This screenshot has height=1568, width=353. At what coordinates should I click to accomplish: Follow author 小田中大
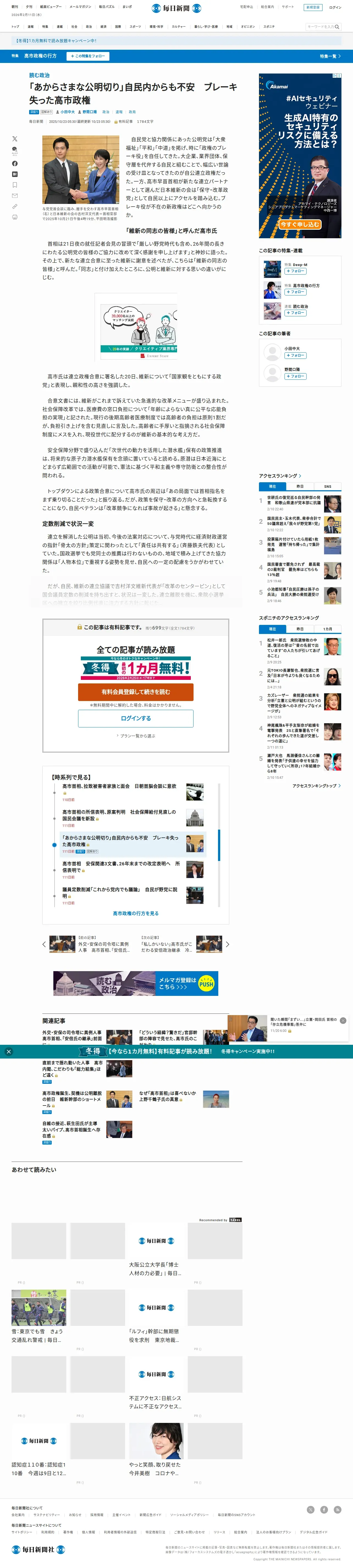coord(295,356)
